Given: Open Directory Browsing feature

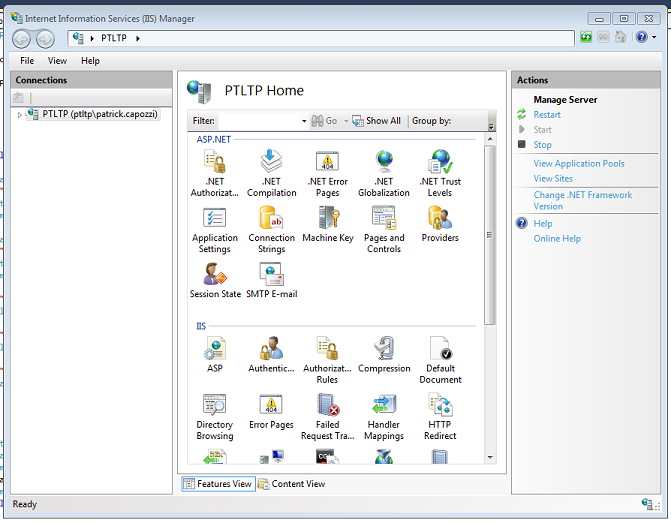Looking at the screenshot, I should tap(214, 417).
